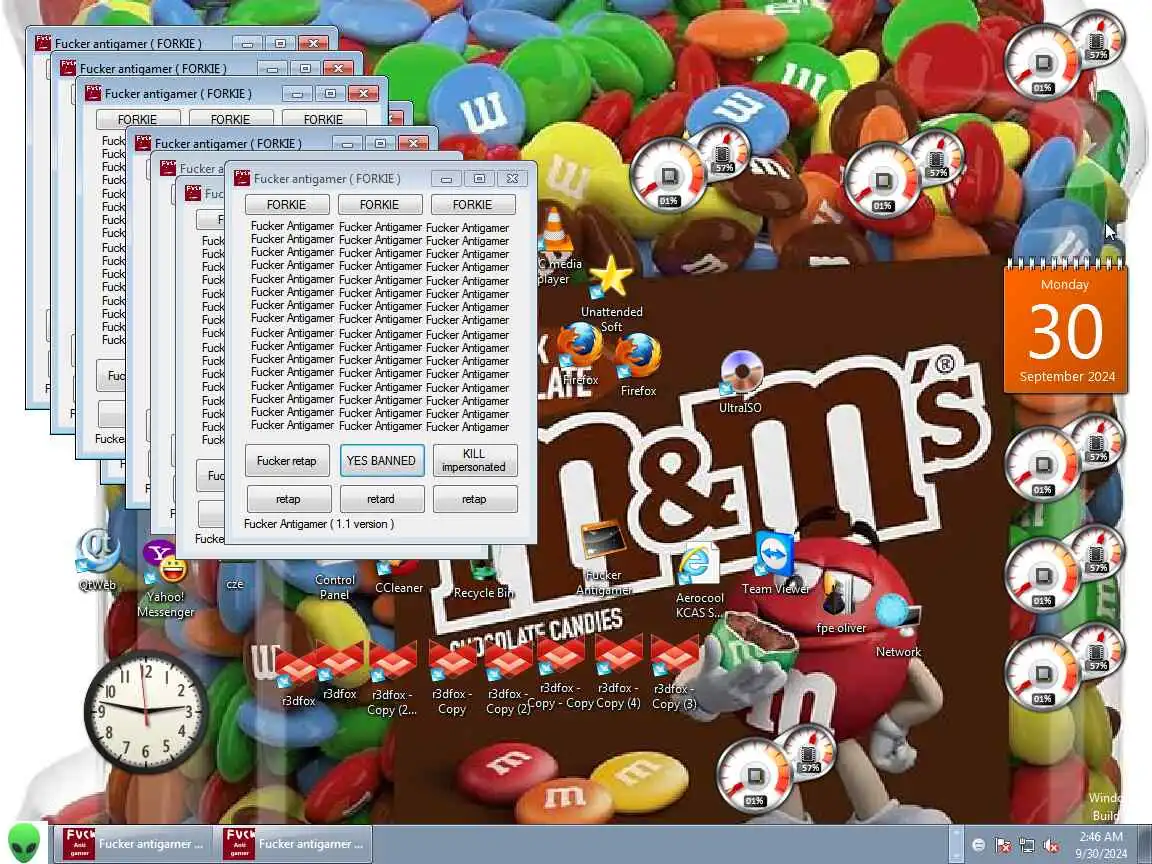
Task: Click the round white tray icon left of the flag
Action: coord(979,845)
